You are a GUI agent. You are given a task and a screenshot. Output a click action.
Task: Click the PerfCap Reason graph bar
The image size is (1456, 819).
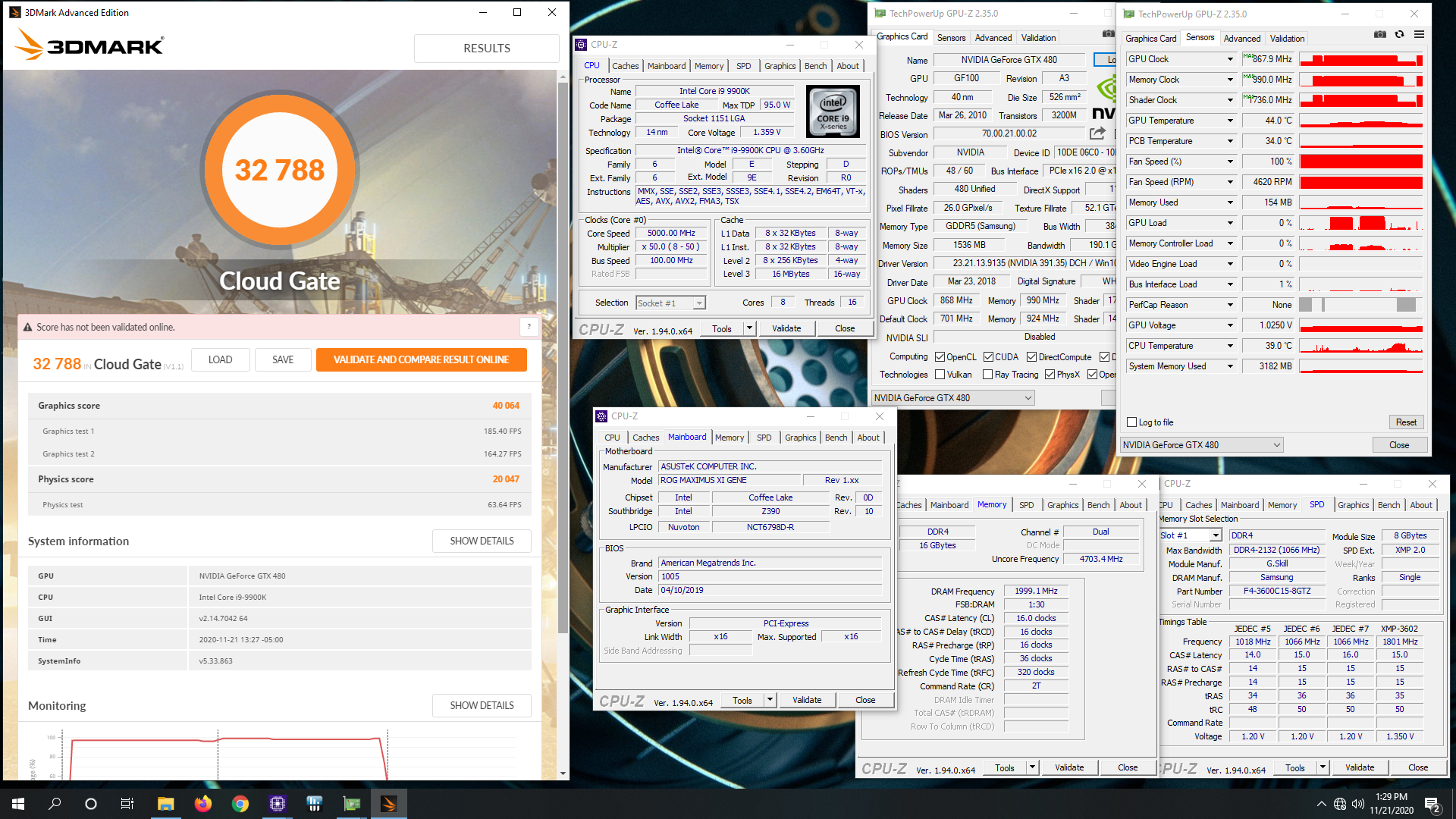[x=1361, y=305]
